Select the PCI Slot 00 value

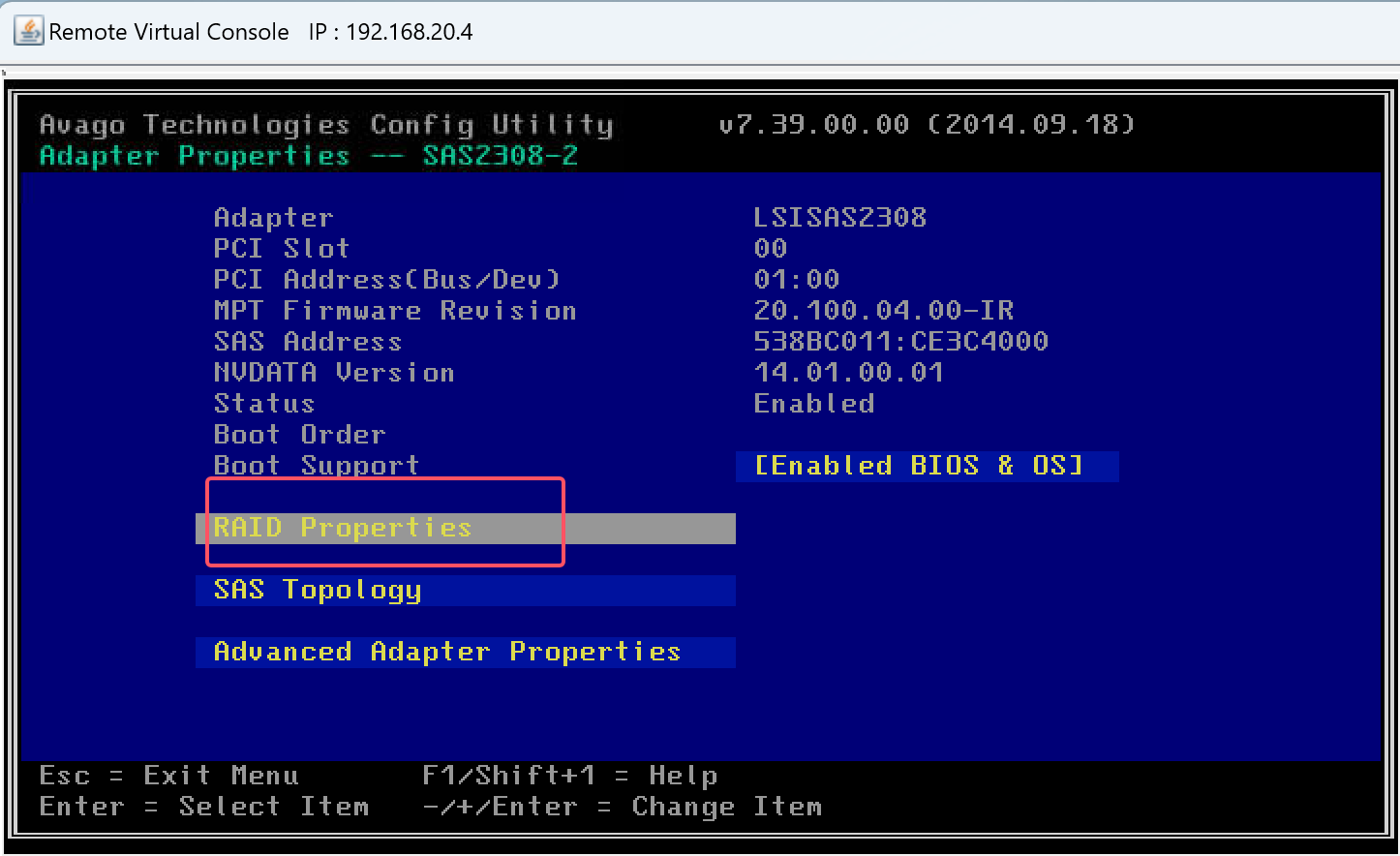[771, 248]
